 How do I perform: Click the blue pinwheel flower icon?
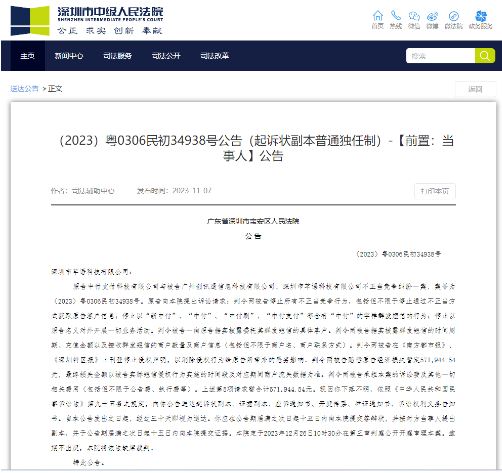click(x=481, y=16)
